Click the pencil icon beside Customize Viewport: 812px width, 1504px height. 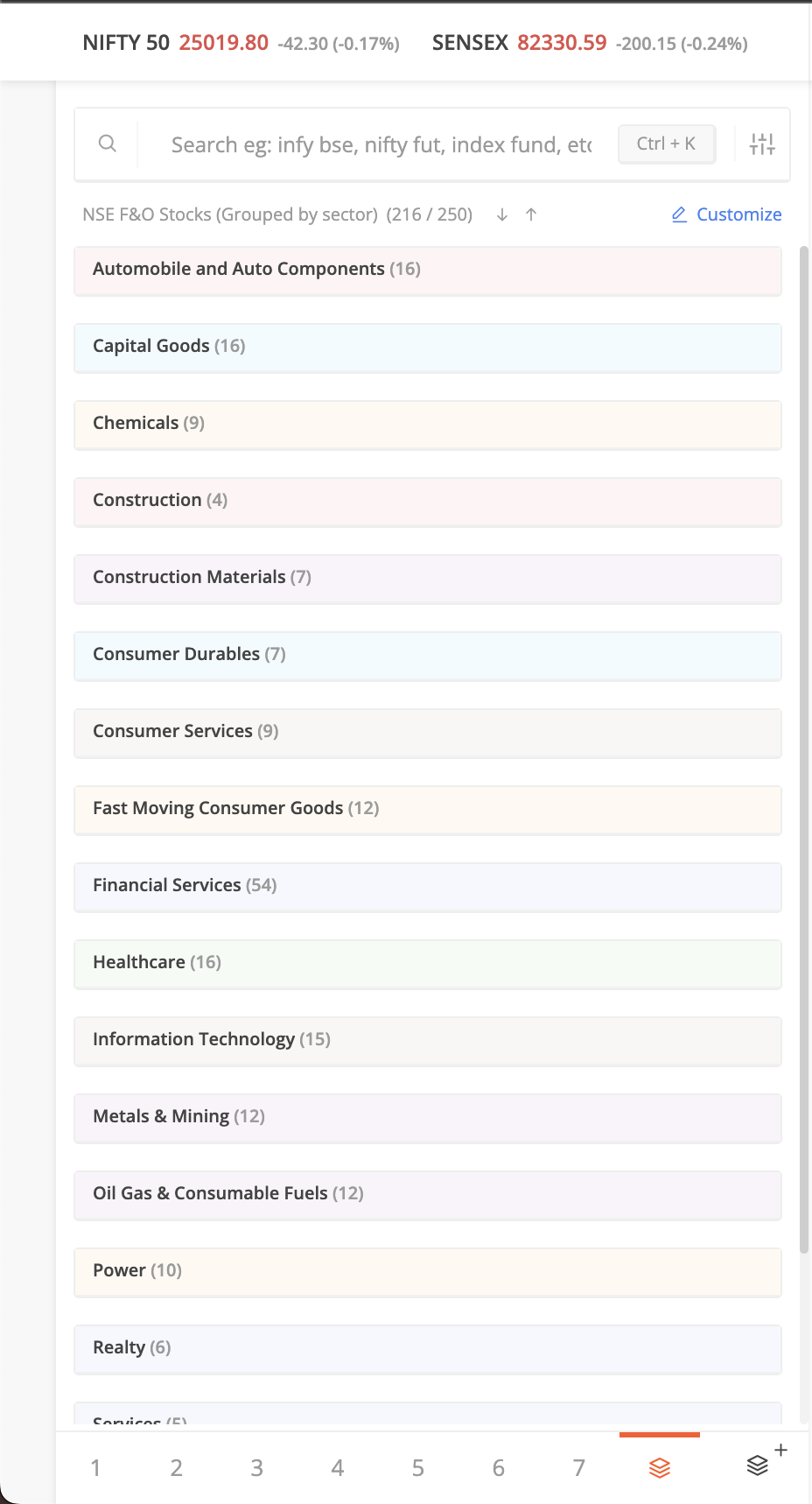pyautogui.click(x=679, y=214)
